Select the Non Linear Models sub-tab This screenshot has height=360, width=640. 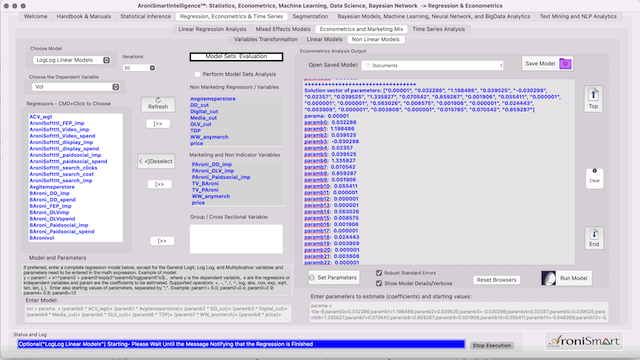376,39
